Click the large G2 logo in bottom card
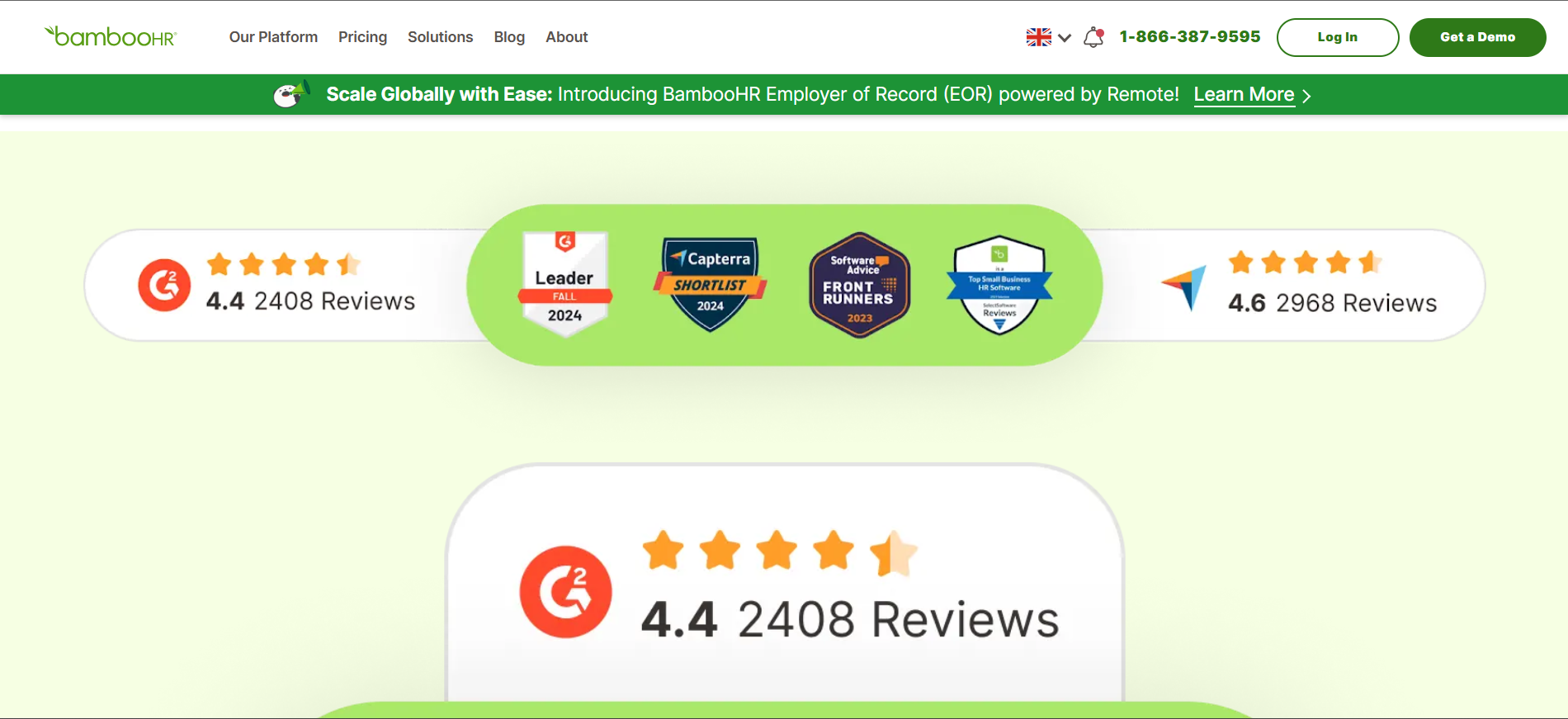Image resolution: width=1568 pixels, height=719 pixels. click(565, 592)
